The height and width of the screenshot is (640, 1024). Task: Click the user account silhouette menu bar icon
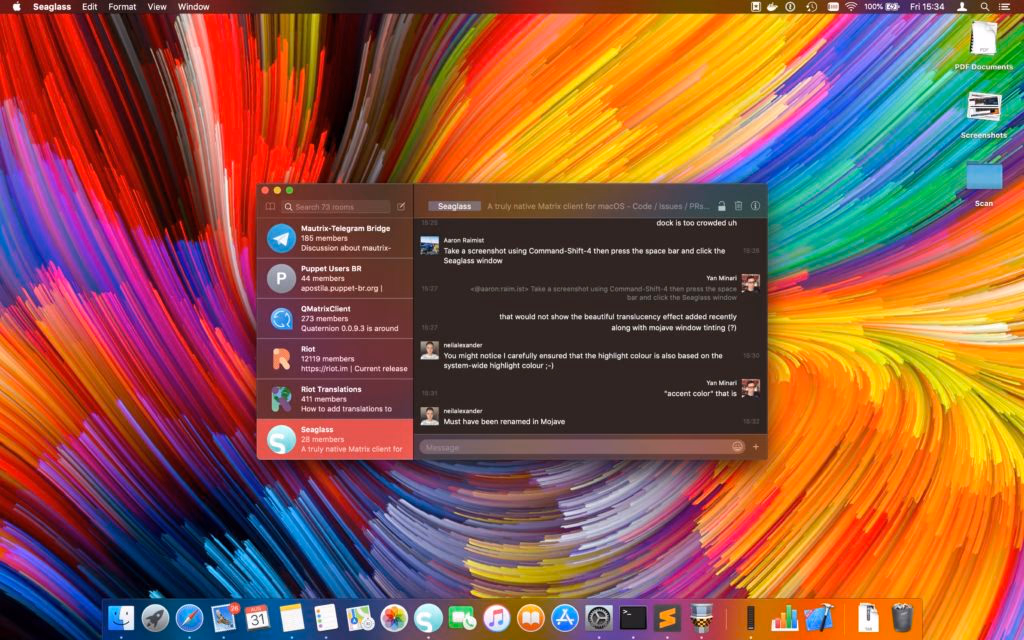962,7
